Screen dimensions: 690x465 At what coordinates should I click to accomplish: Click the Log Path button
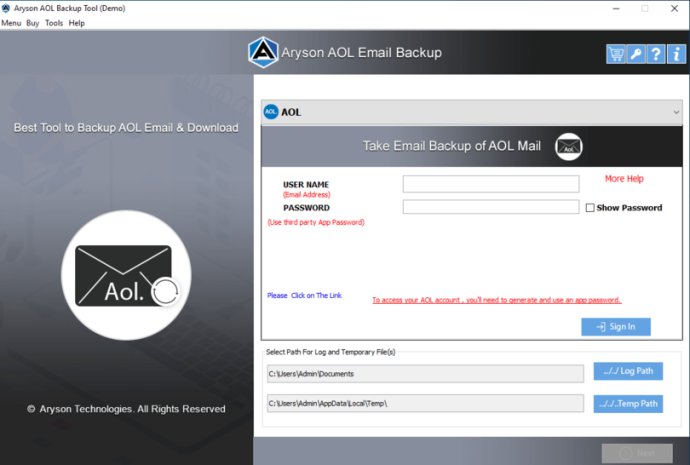628,371
